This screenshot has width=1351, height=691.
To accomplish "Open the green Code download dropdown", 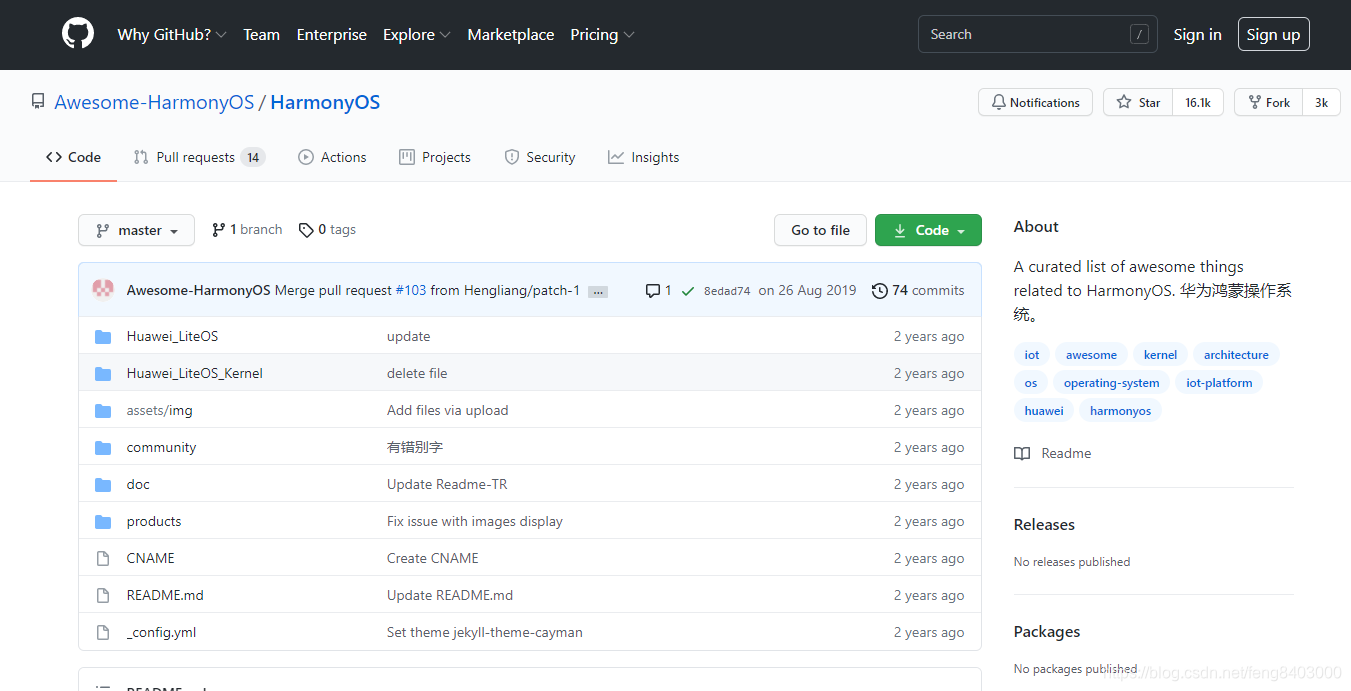I will click(928, 230).
